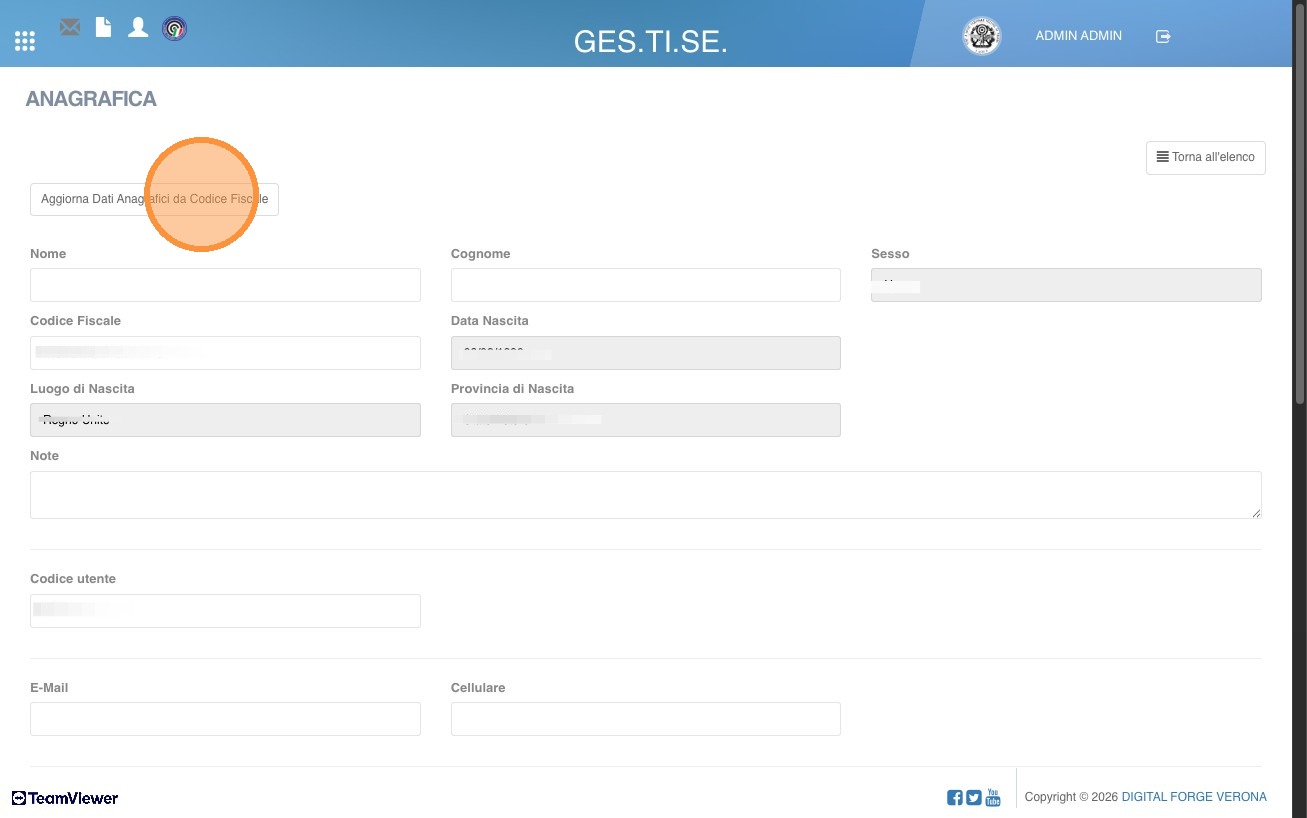Click the Sesso field
Image resolution: width=1307 pixels, height=818 pixels.
[1066, 285]
